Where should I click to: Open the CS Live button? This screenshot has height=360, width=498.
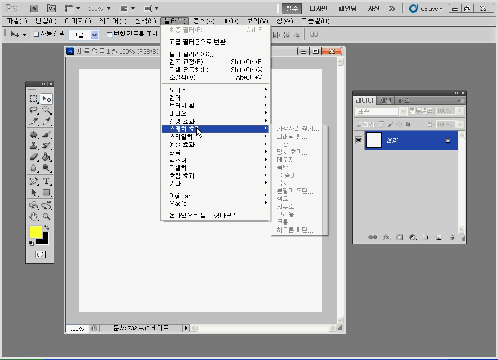(x=426, y=9)
